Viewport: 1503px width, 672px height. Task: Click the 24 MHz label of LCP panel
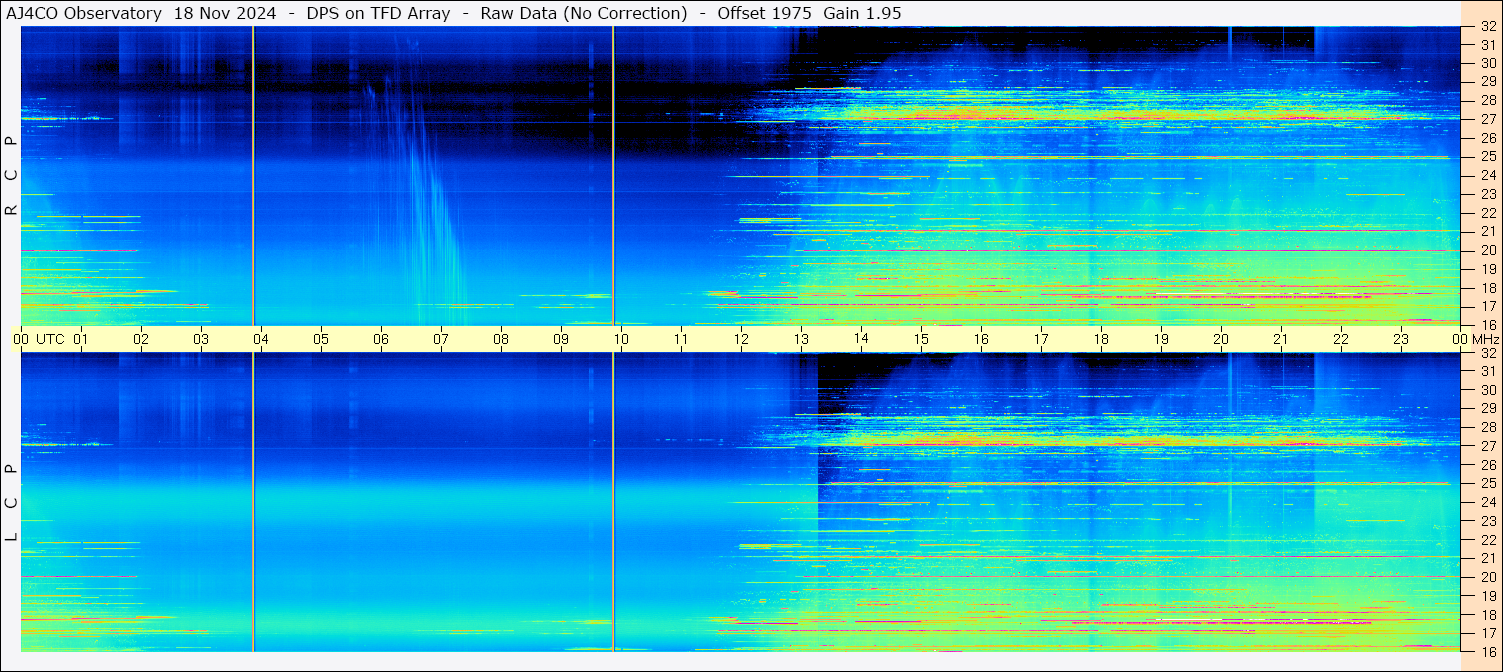tap(1487, 502)
